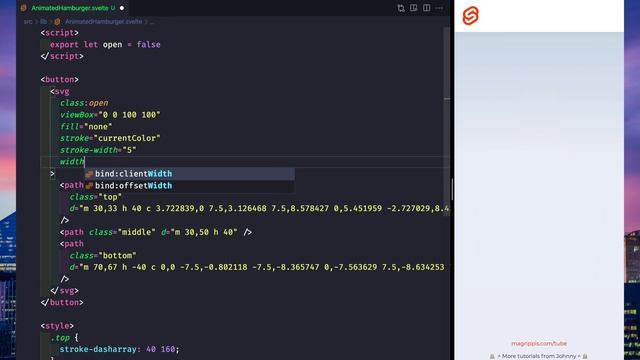This screenshot has height=360, width=640.
Task: Click the <button> opening tag
Action: coord(60,80)
